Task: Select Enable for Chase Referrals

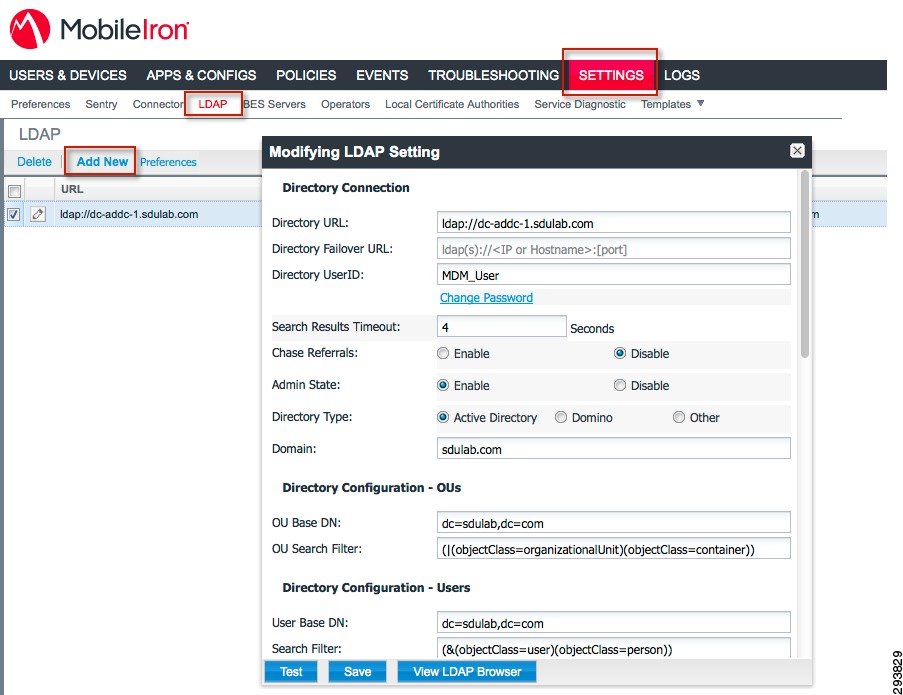Action: (x=443, y=353)
